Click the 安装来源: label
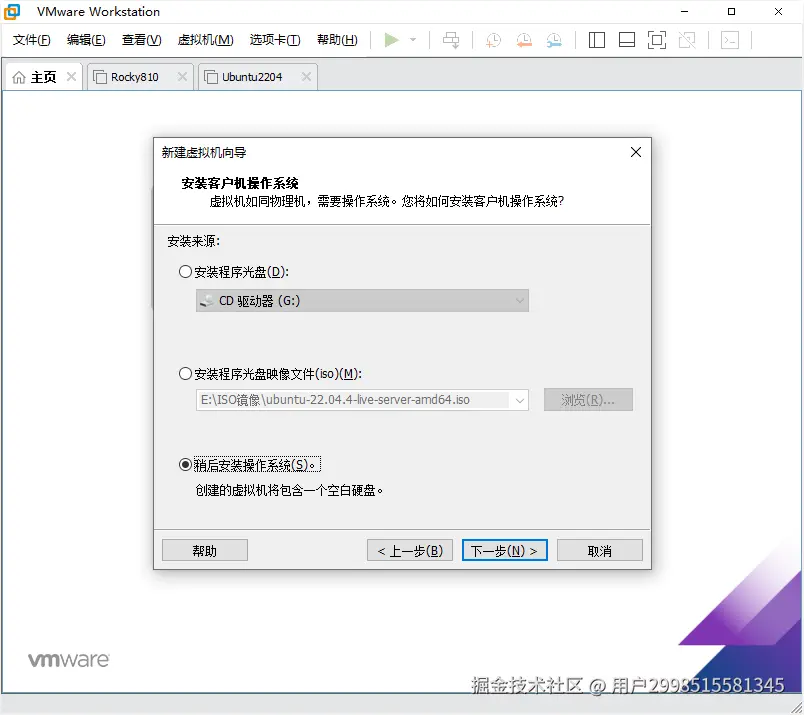This screenshot has height=715, width=804. point(193,241)
